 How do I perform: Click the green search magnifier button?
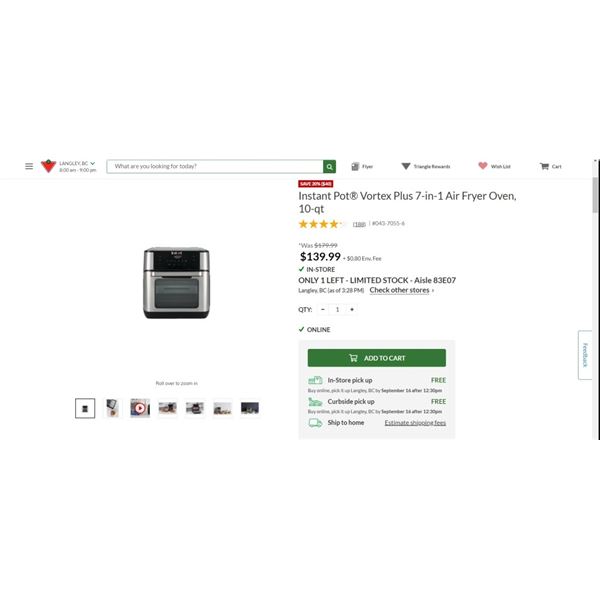(329, 166)
